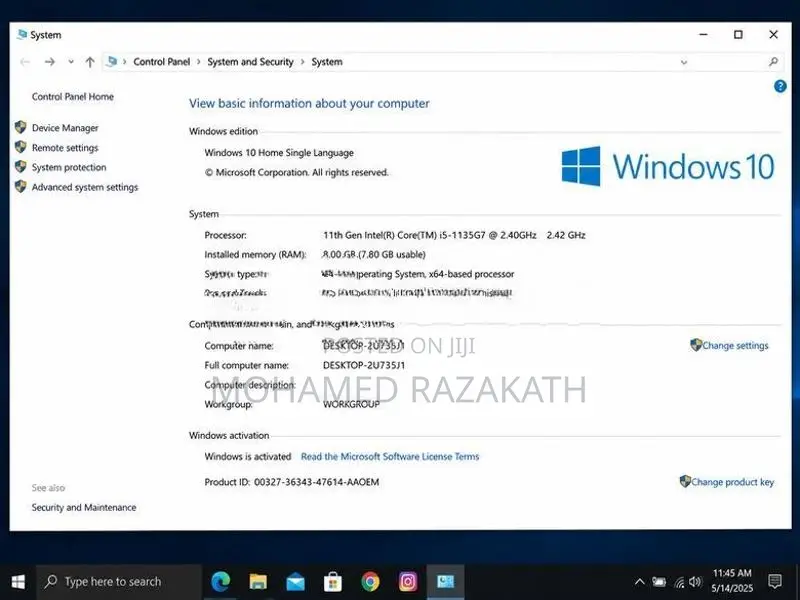Screen dimensions: 800x600
Task: Click the Up one level arrow
Action: 90,62
